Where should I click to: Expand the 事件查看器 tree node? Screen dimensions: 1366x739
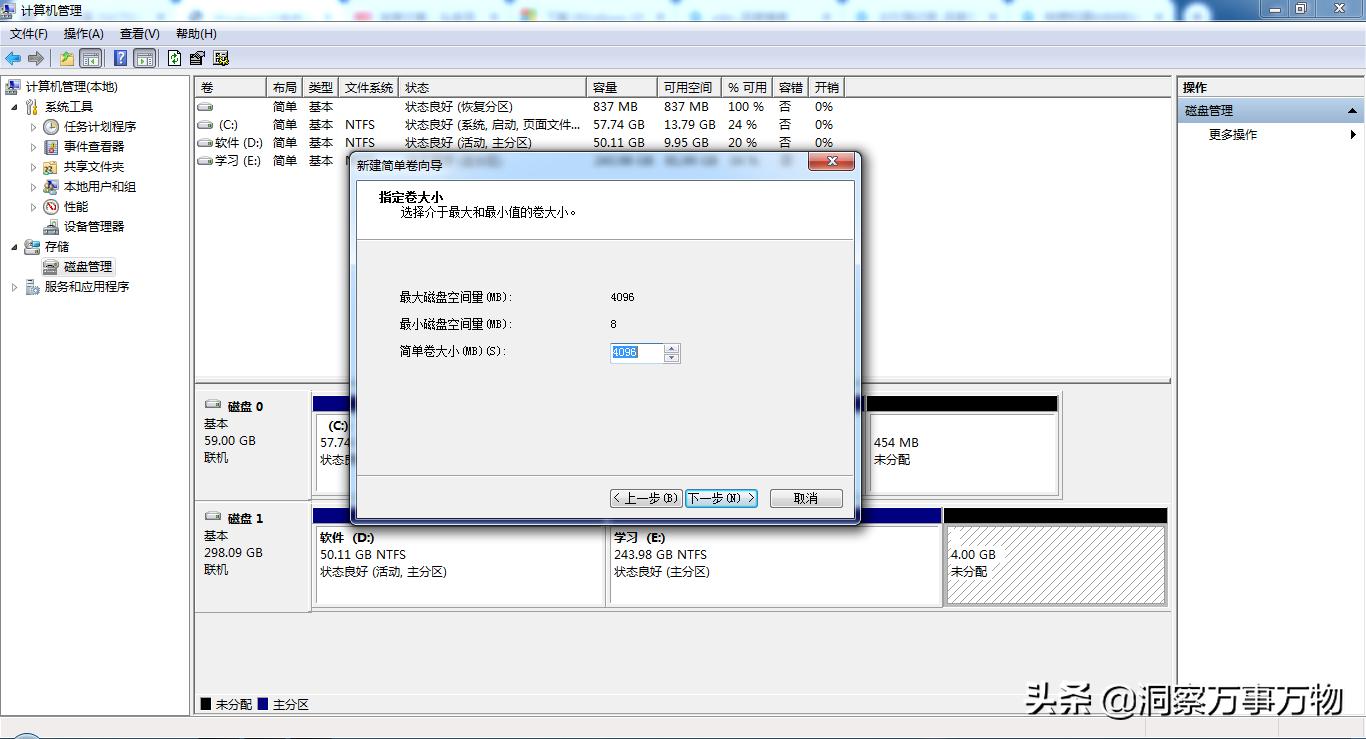click(x=32, y=146)
